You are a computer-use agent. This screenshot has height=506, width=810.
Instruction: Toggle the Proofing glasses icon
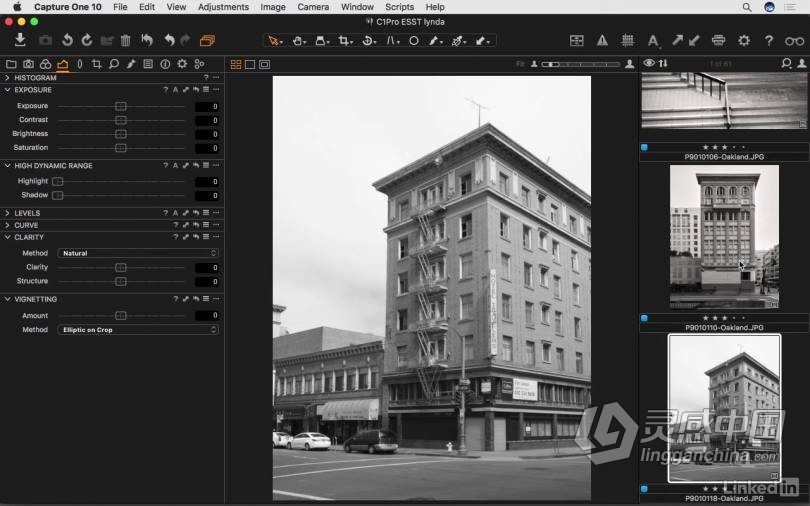795,41
